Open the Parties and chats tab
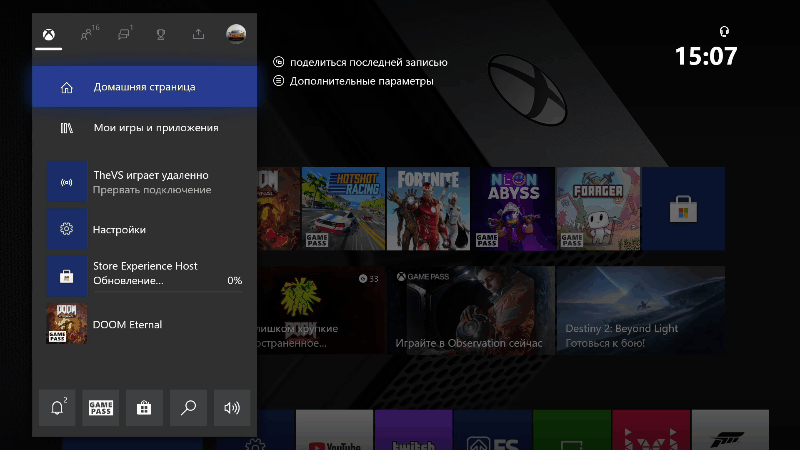800x450 pixels. [x=124, y=34]
